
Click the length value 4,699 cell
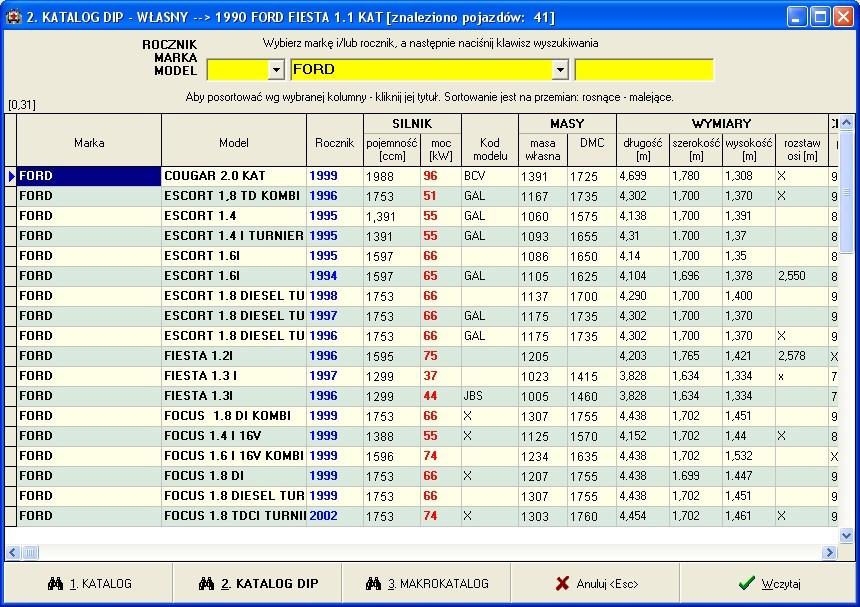[x=643, y=176]
